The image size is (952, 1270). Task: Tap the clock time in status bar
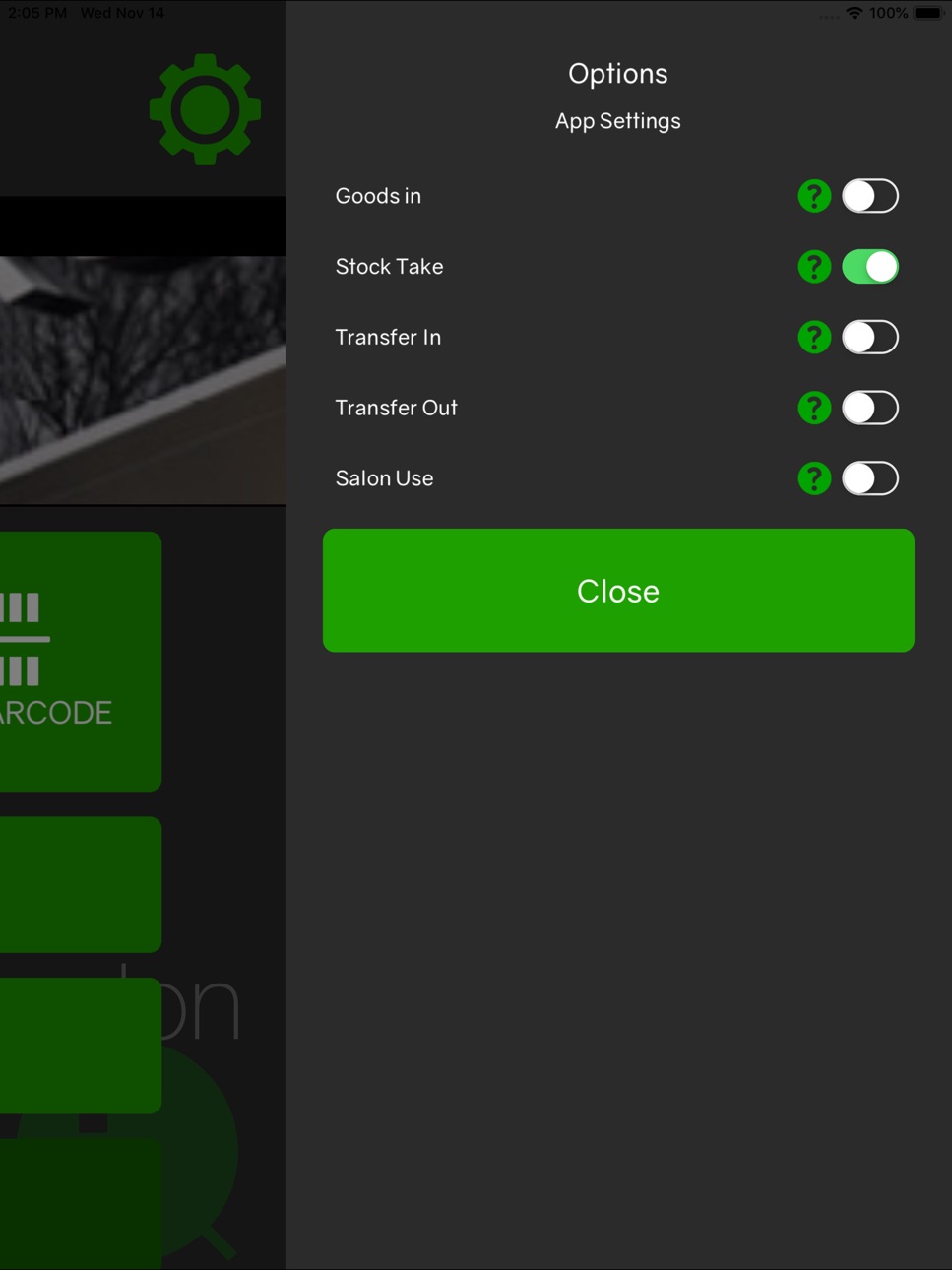[x=36, y=13]
